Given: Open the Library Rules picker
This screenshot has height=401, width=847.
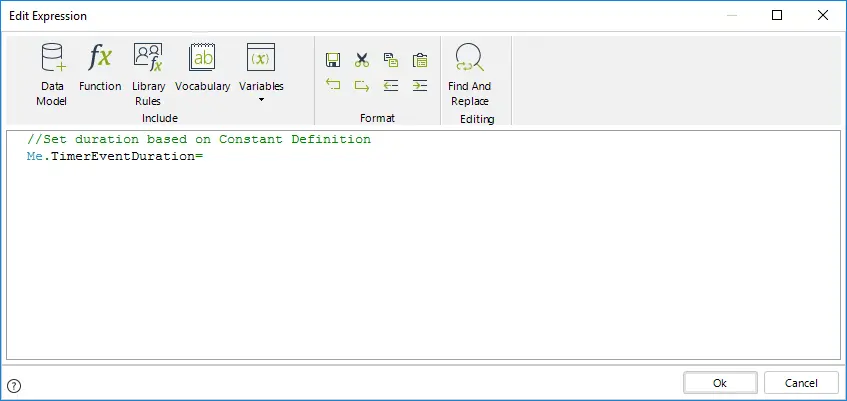Looking at the screenshot, I should click(x=148, y=75).
